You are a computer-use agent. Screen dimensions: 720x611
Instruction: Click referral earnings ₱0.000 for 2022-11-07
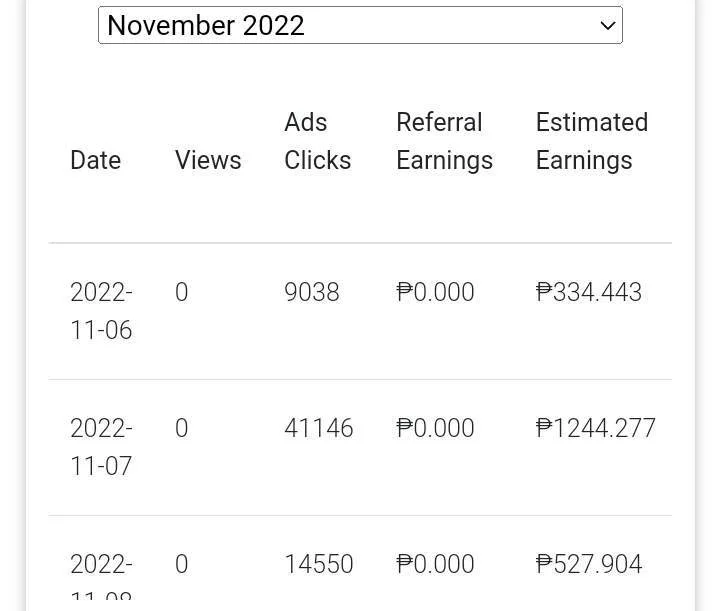tap(435, 428)
